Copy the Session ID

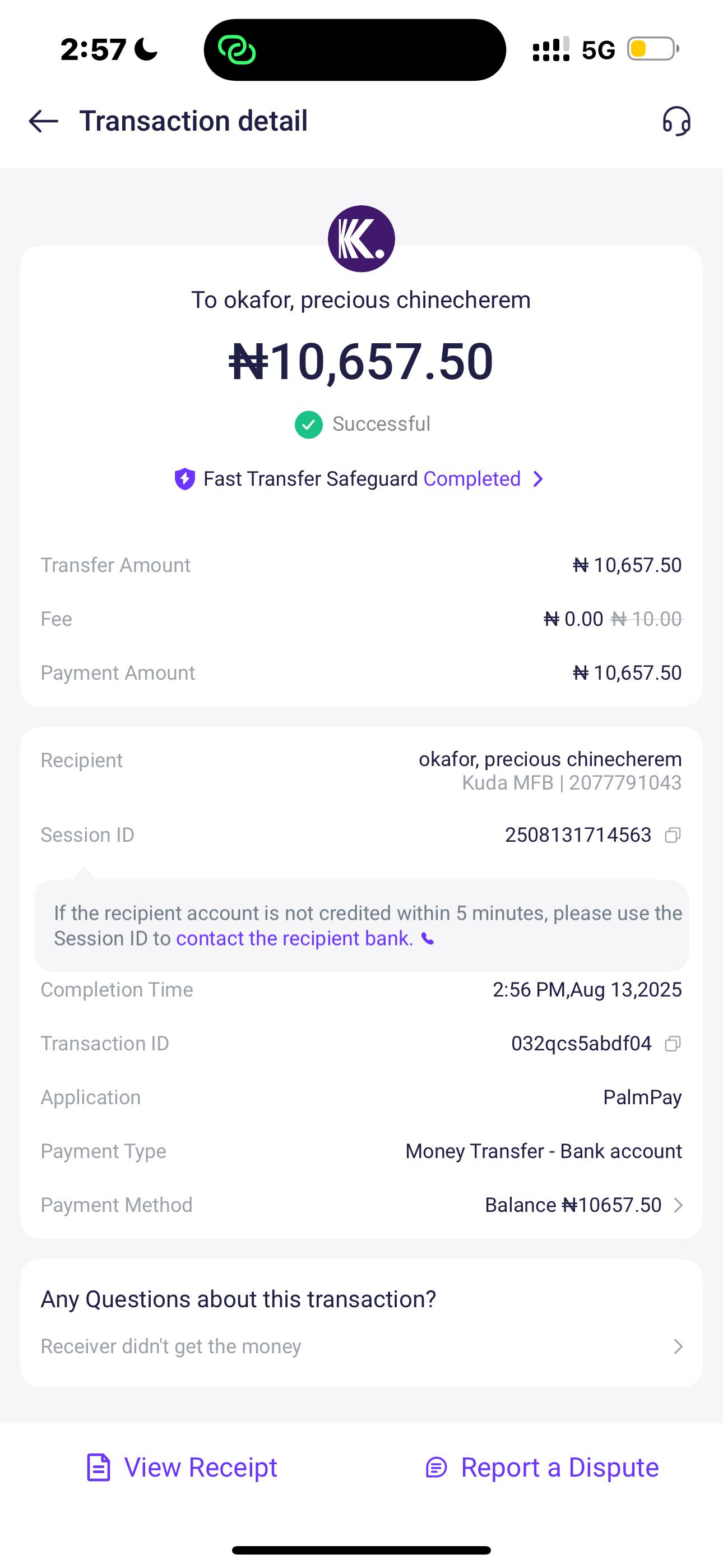click(x=673, y=835)
